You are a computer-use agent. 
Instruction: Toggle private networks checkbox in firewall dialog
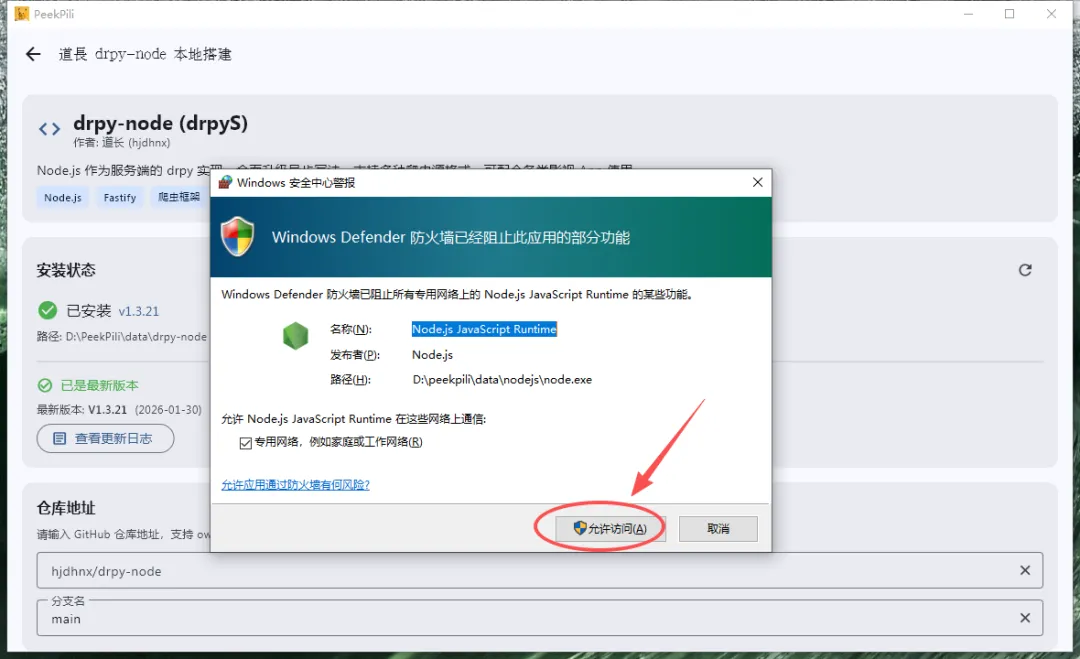tap(246, 443)
